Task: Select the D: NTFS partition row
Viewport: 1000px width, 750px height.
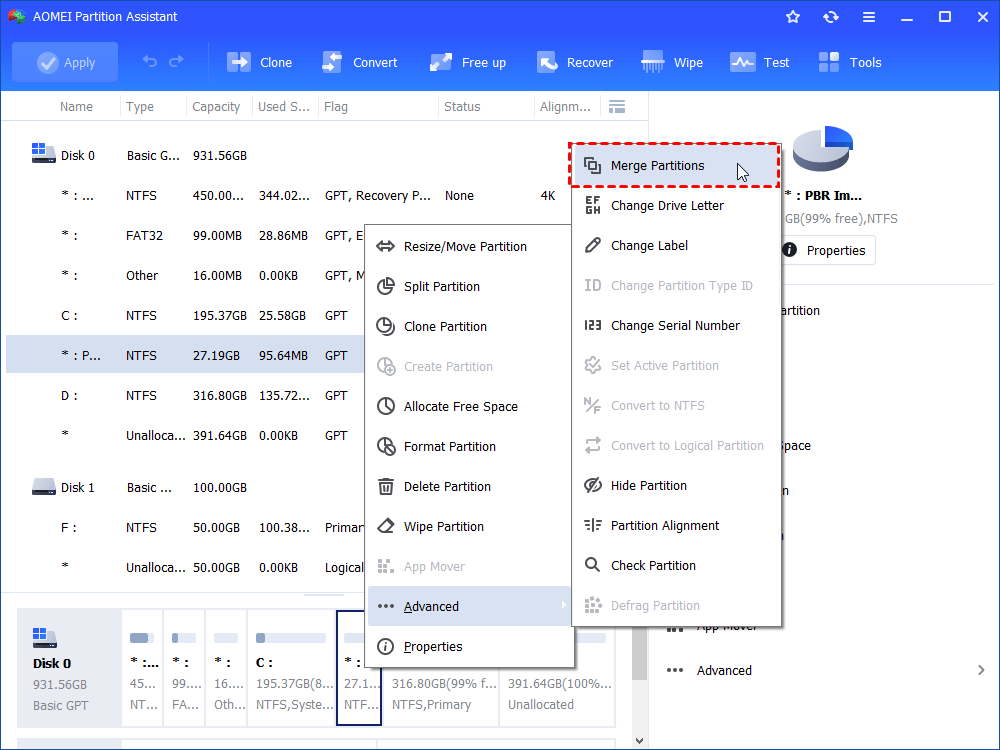Action: point(185,395)
